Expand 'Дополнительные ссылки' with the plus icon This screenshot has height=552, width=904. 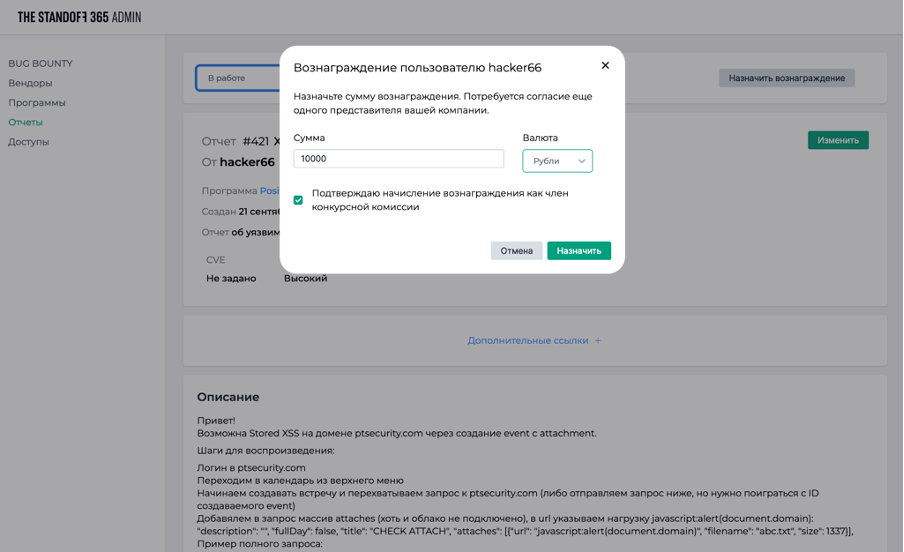click(598, 341)
